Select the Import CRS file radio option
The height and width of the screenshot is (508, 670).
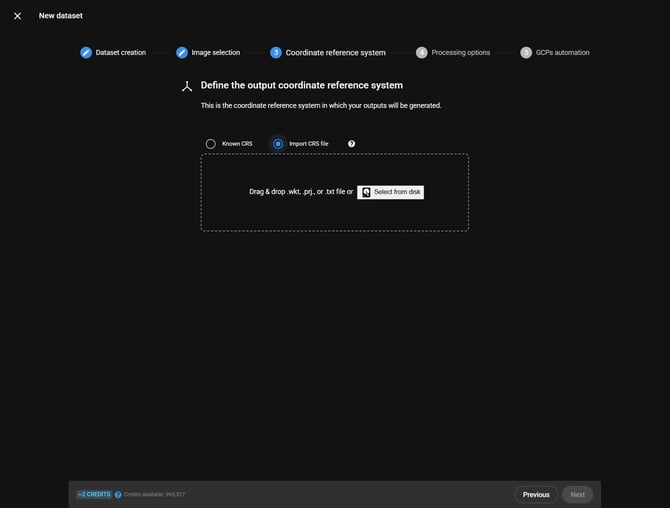point(278,144)
